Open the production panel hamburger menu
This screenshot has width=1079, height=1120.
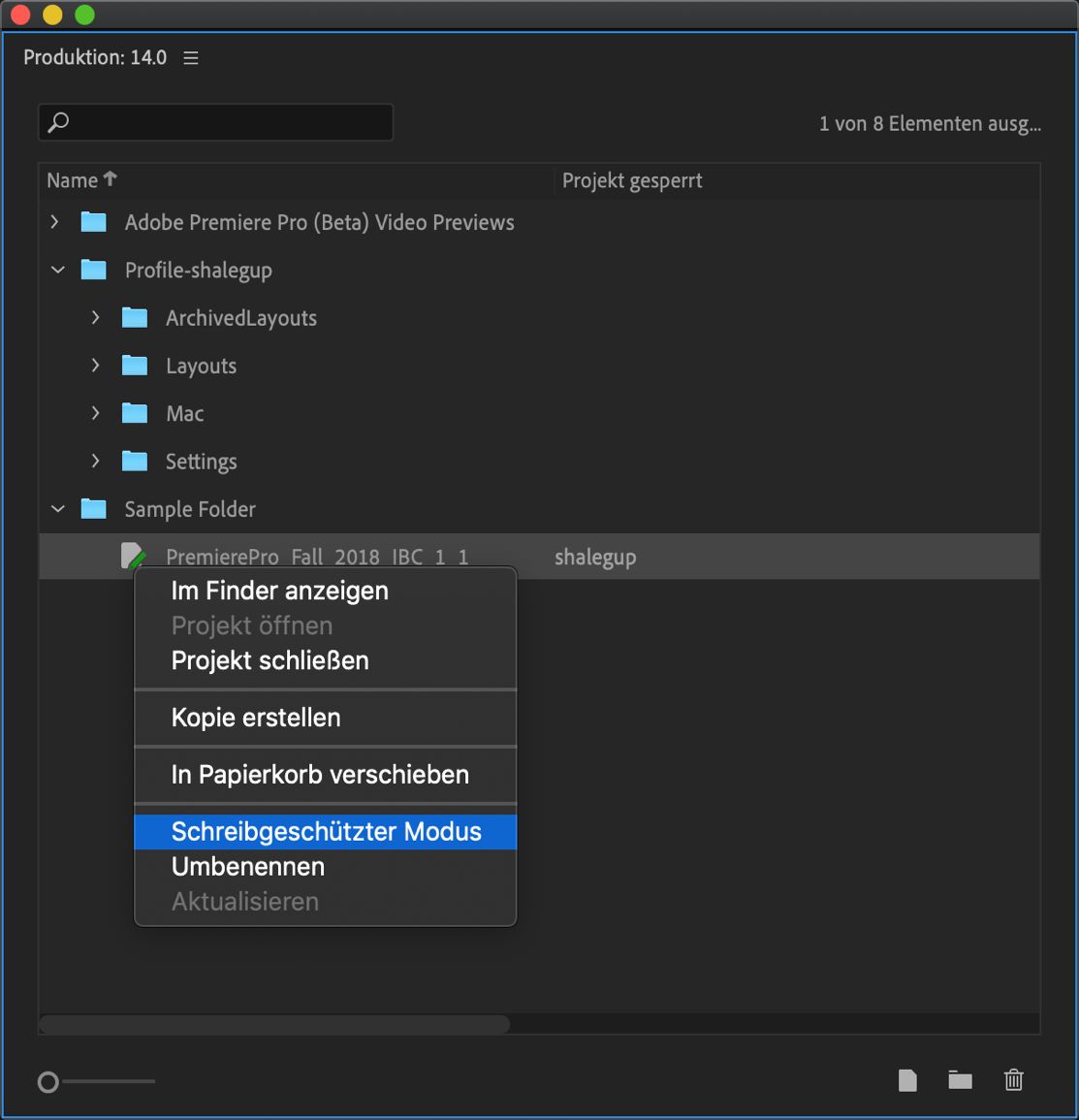(x=190, y=57)
